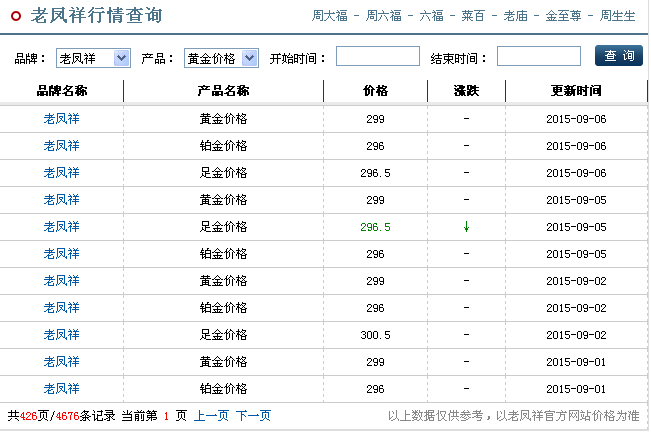The image size is (651, 433).
Task: Click the 老凤祥行情查询 page title
Action: coord(96,16)
